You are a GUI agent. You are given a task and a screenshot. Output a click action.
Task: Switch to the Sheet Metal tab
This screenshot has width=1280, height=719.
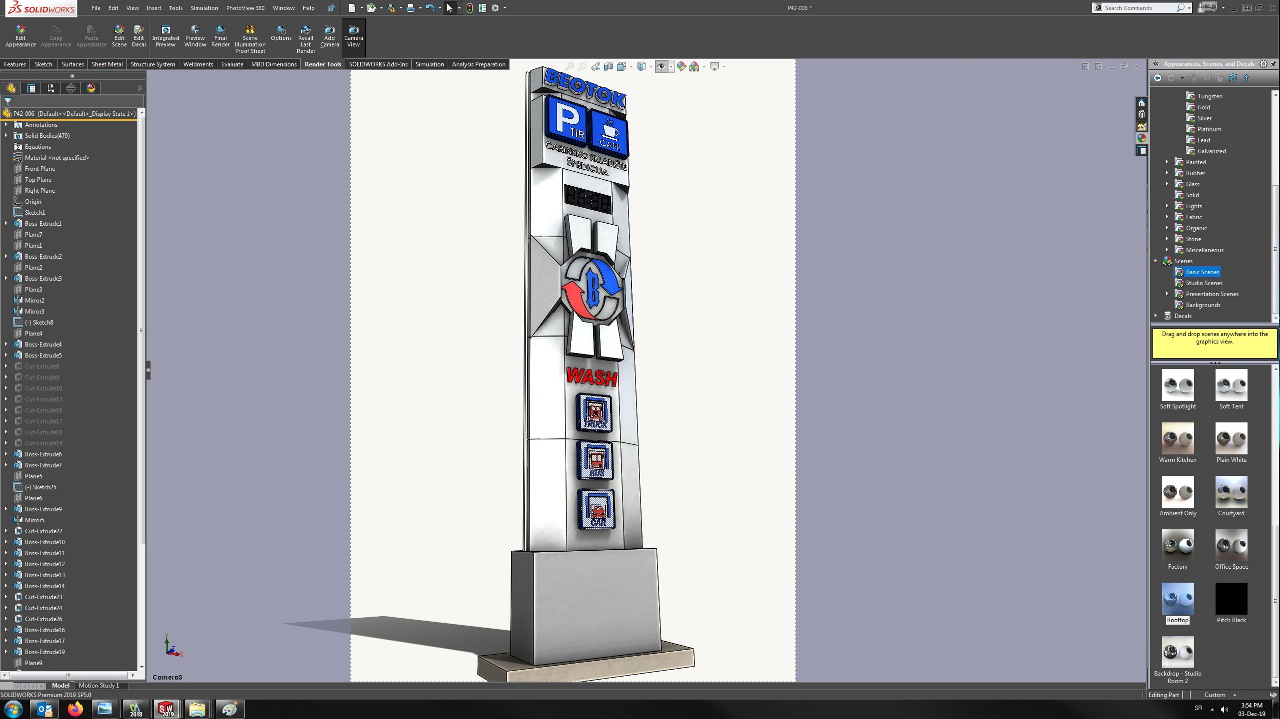coord(107,64)
